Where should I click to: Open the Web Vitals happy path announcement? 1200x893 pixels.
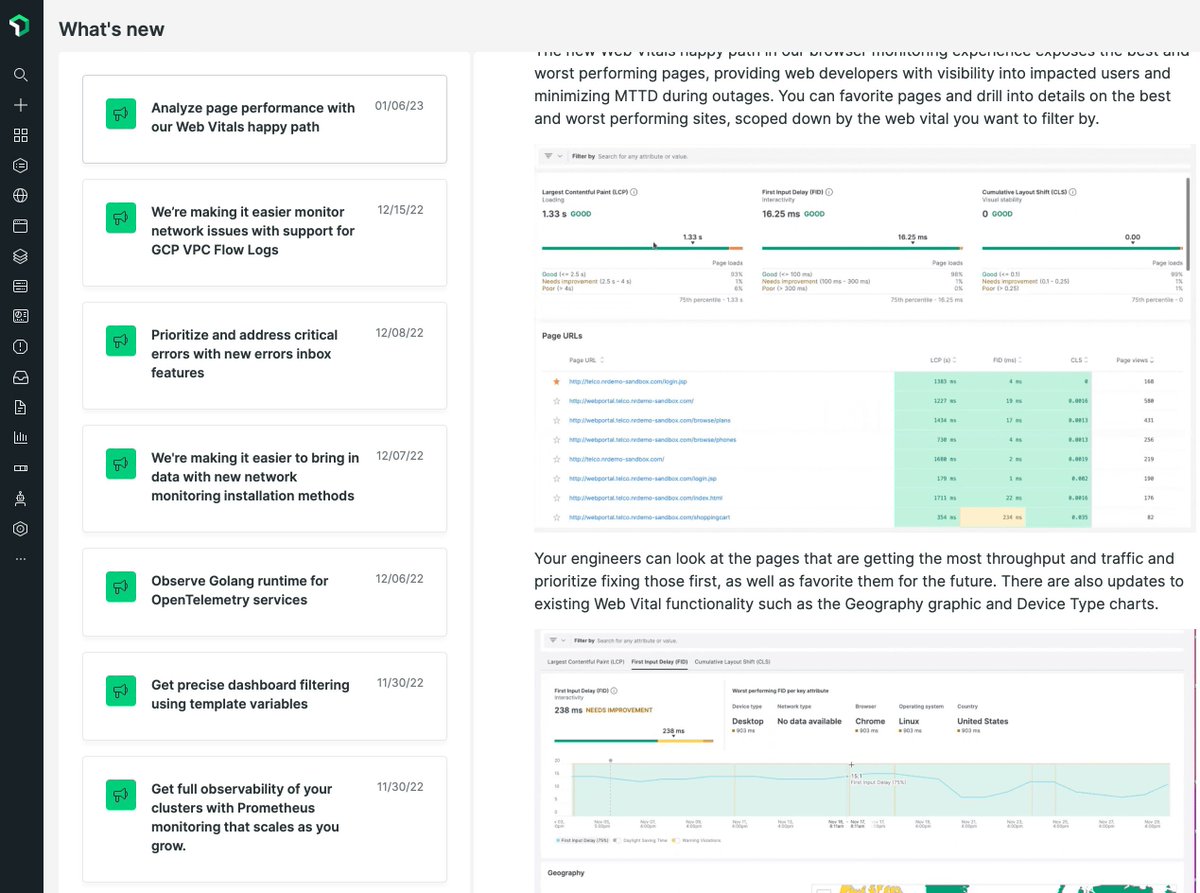click(264, 118)
